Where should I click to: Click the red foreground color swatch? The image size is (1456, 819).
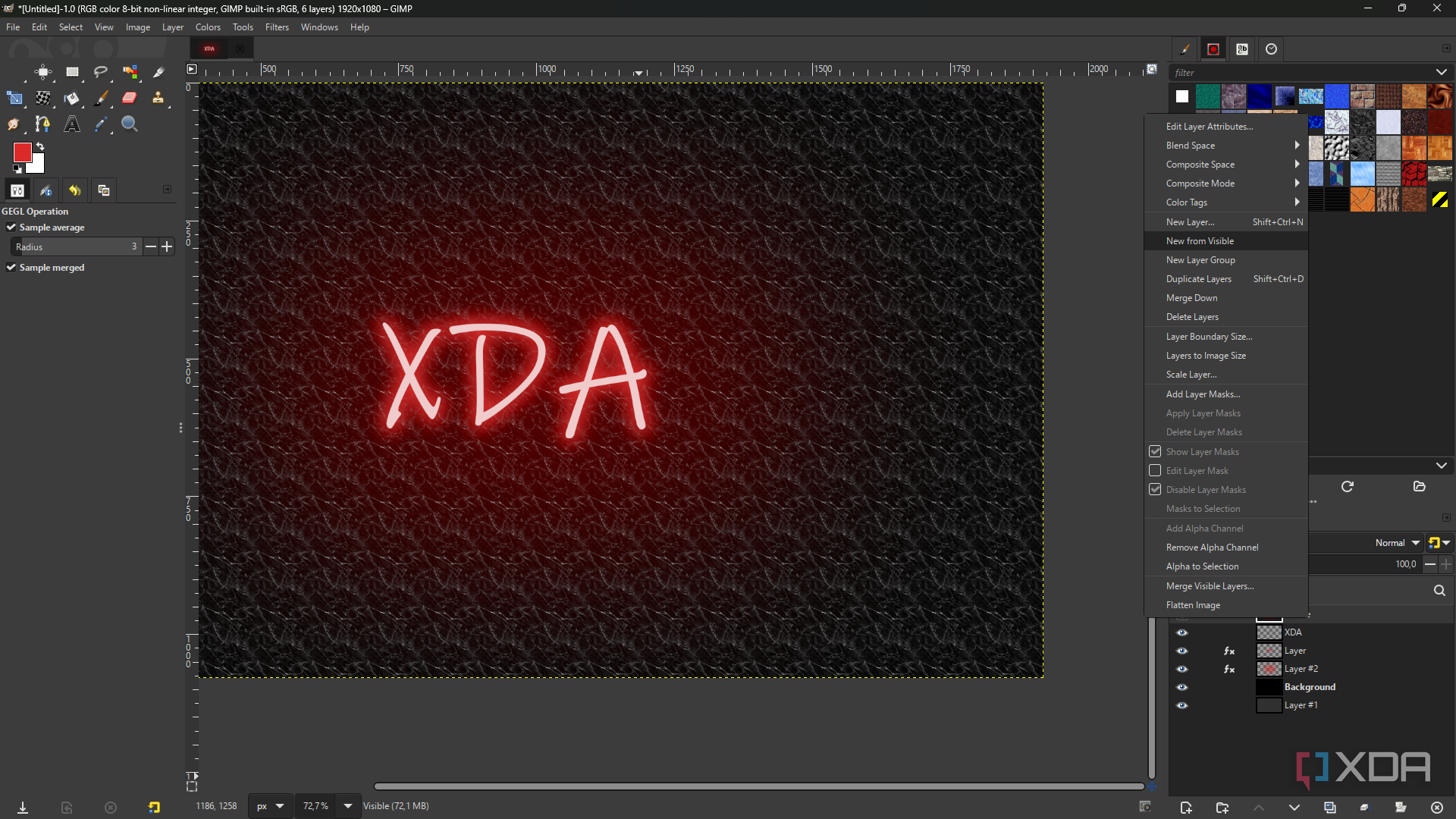point(22,152)
